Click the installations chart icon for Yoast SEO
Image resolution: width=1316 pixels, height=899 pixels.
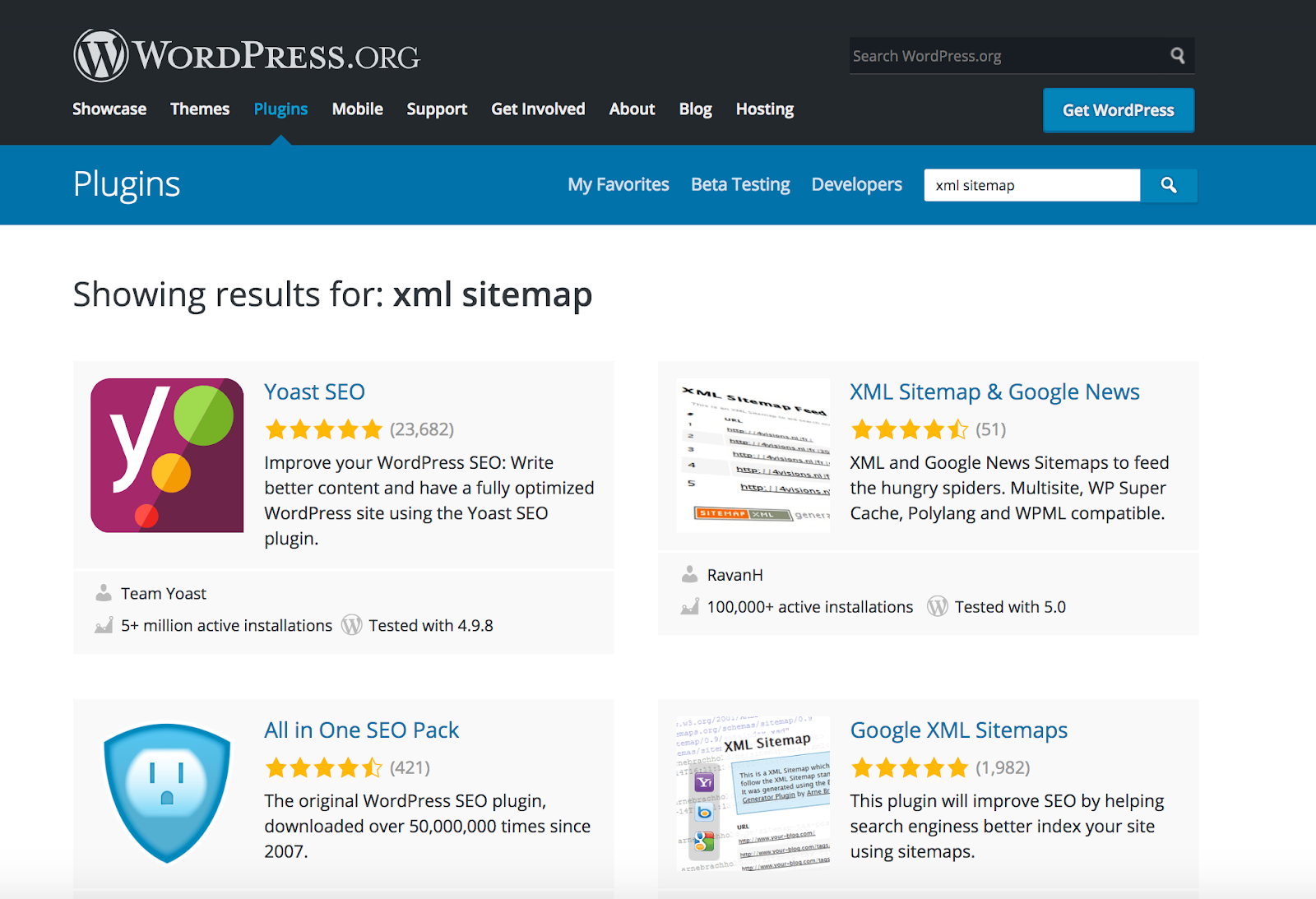tap(104, 625)
